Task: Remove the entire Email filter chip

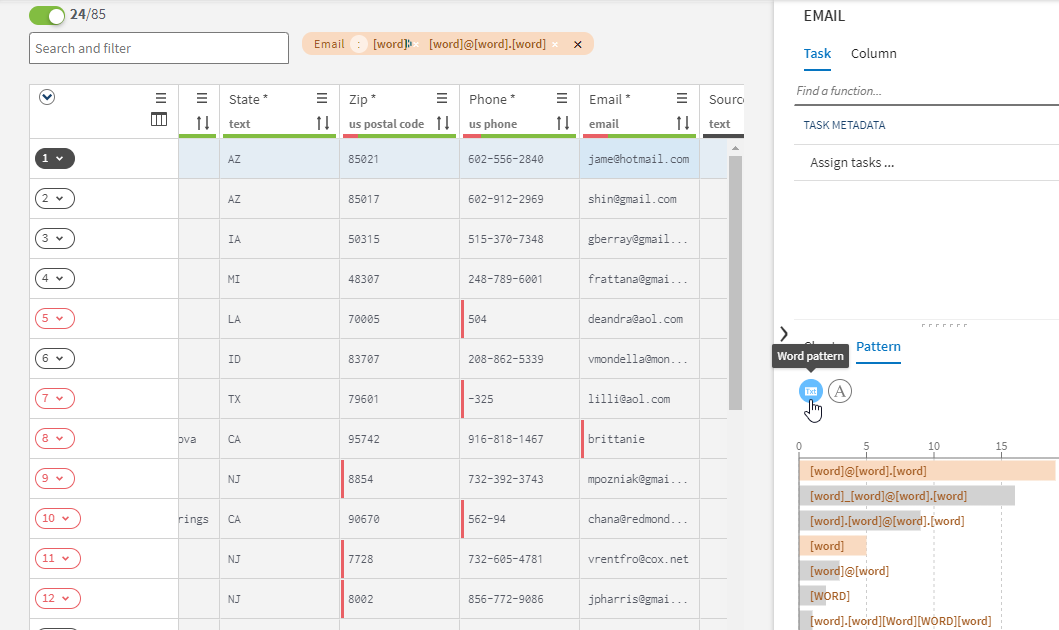Action: (577, 44)
